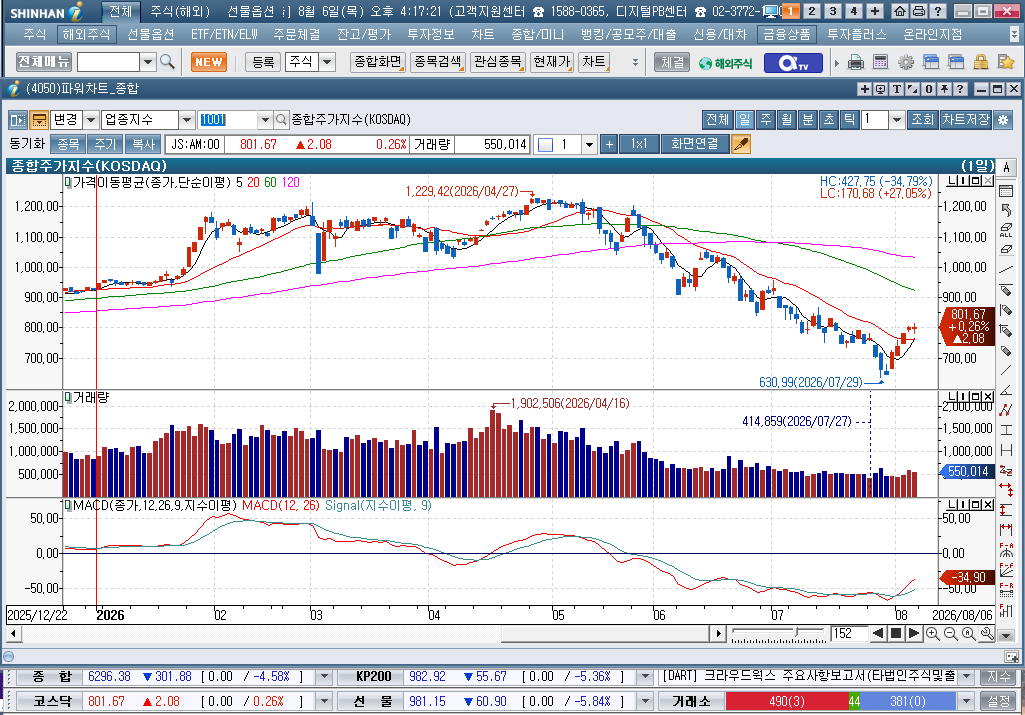Viewport: 1025px width, 715px height.
Task: Click the 화면연결 button
Action: 694,144
